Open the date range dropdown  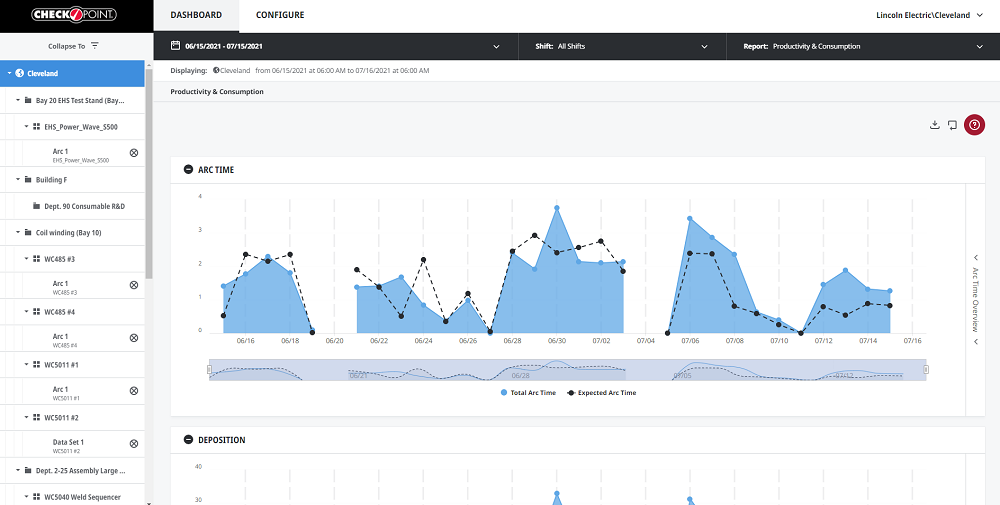[x=496, y=47]
